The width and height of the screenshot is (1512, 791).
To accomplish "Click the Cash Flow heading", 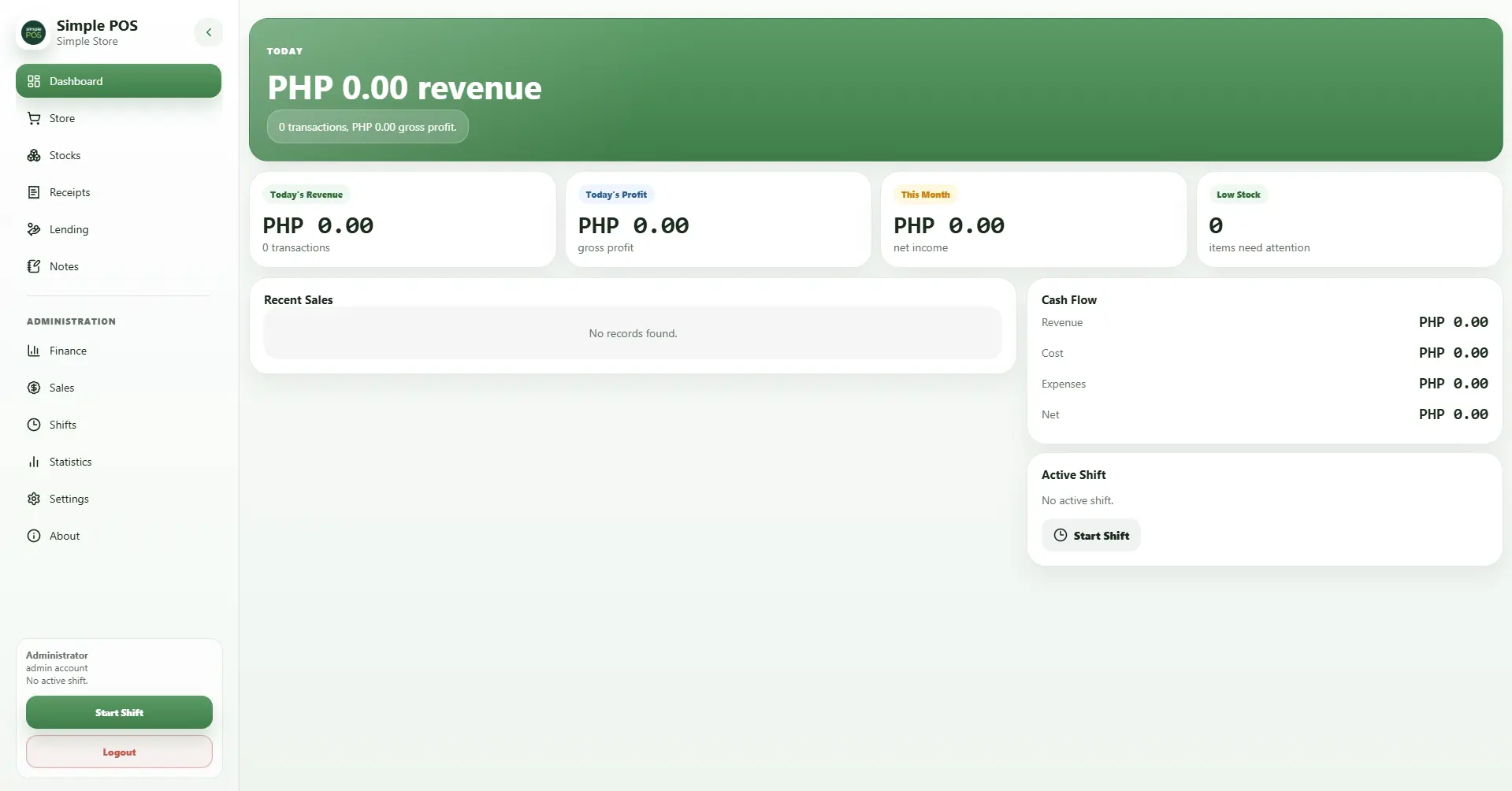I will (1069, 299).
